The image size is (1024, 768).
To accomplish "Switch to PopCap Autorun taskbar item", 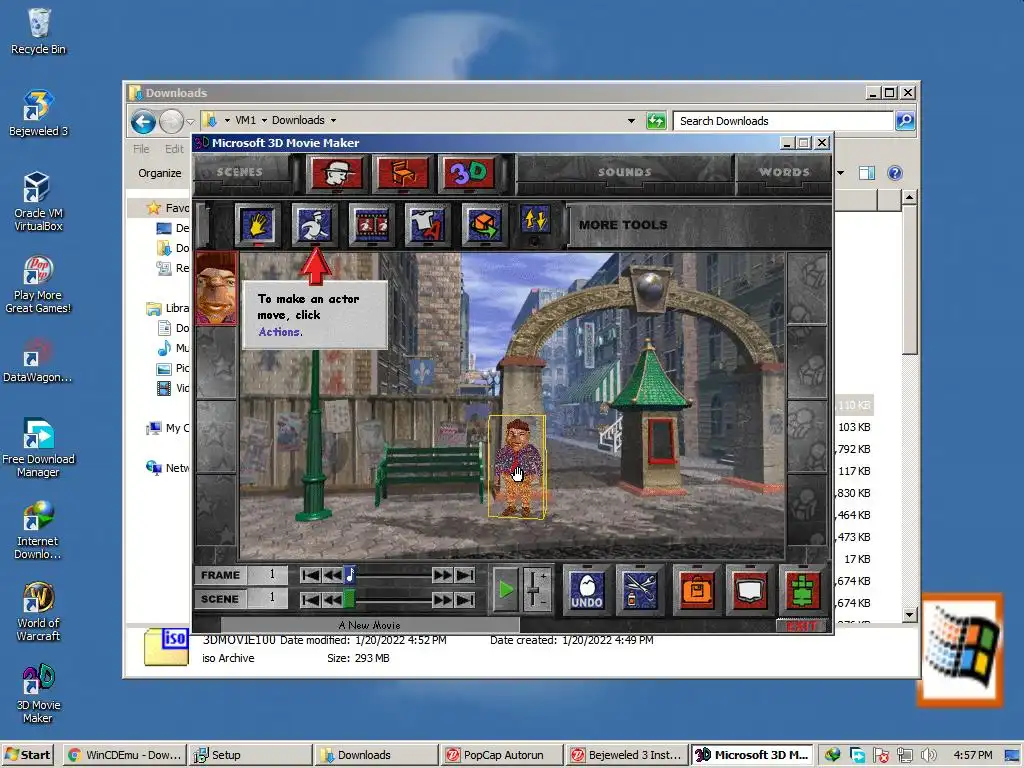I will tap(502, 755).
